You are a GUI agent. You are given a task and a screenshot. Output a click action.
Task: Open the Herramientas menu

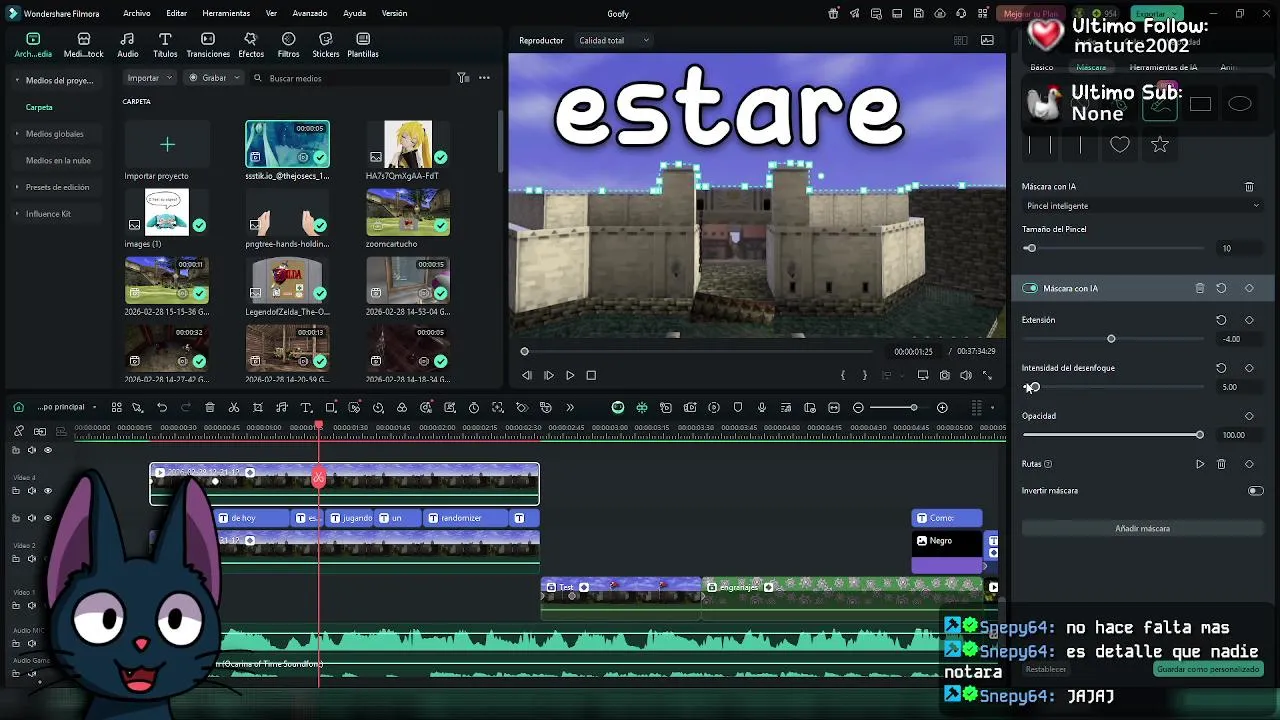click(x=226, y=13)
